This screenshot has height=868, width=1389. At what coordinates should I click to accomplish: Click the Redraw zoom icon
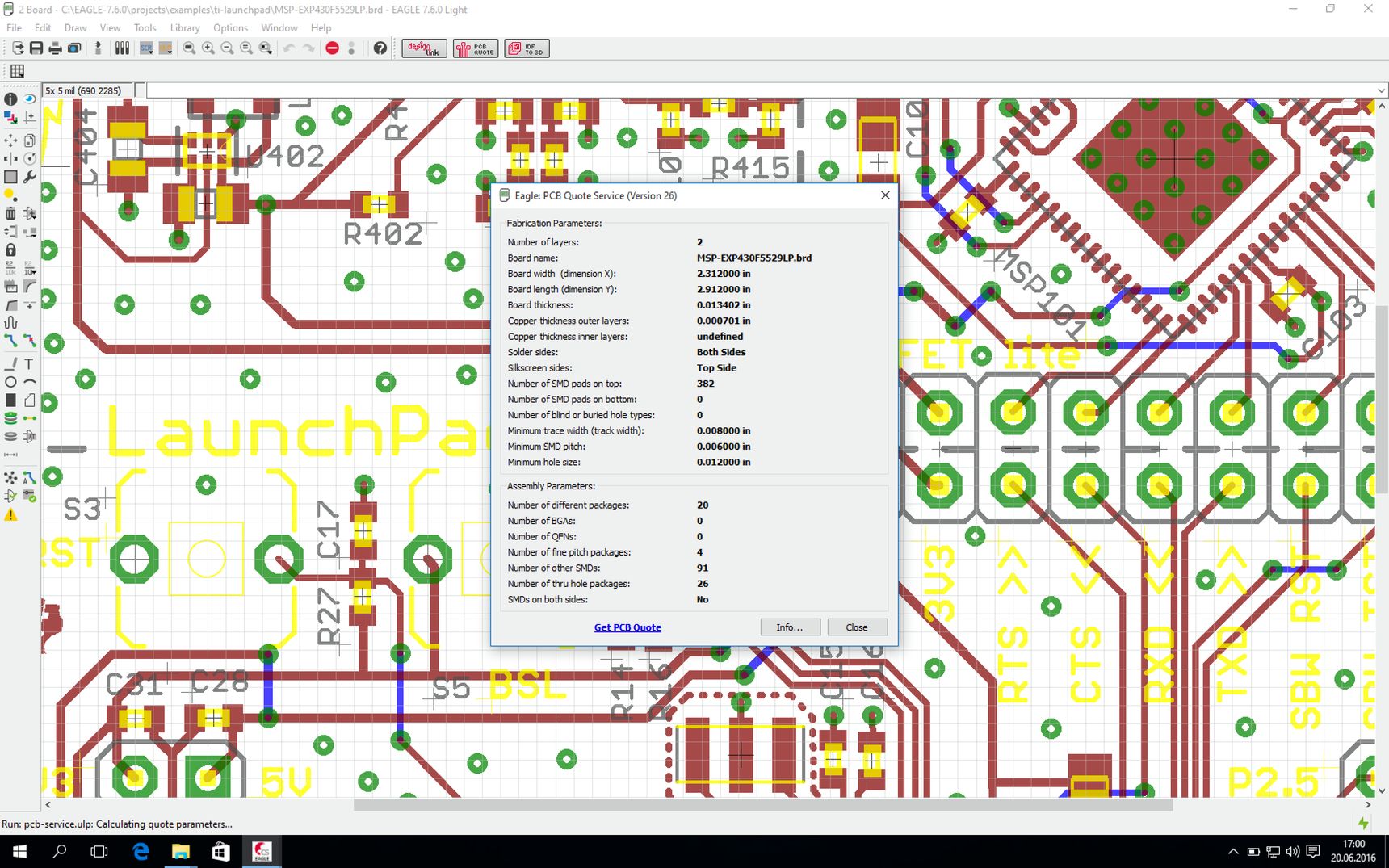click(x=246, y=48)
